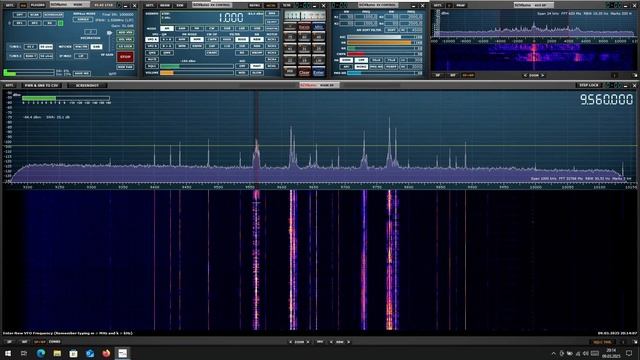The width and height of the screenshot is (640, 360).
Task: Open the SCHEDULER panel
Action: 53,15
